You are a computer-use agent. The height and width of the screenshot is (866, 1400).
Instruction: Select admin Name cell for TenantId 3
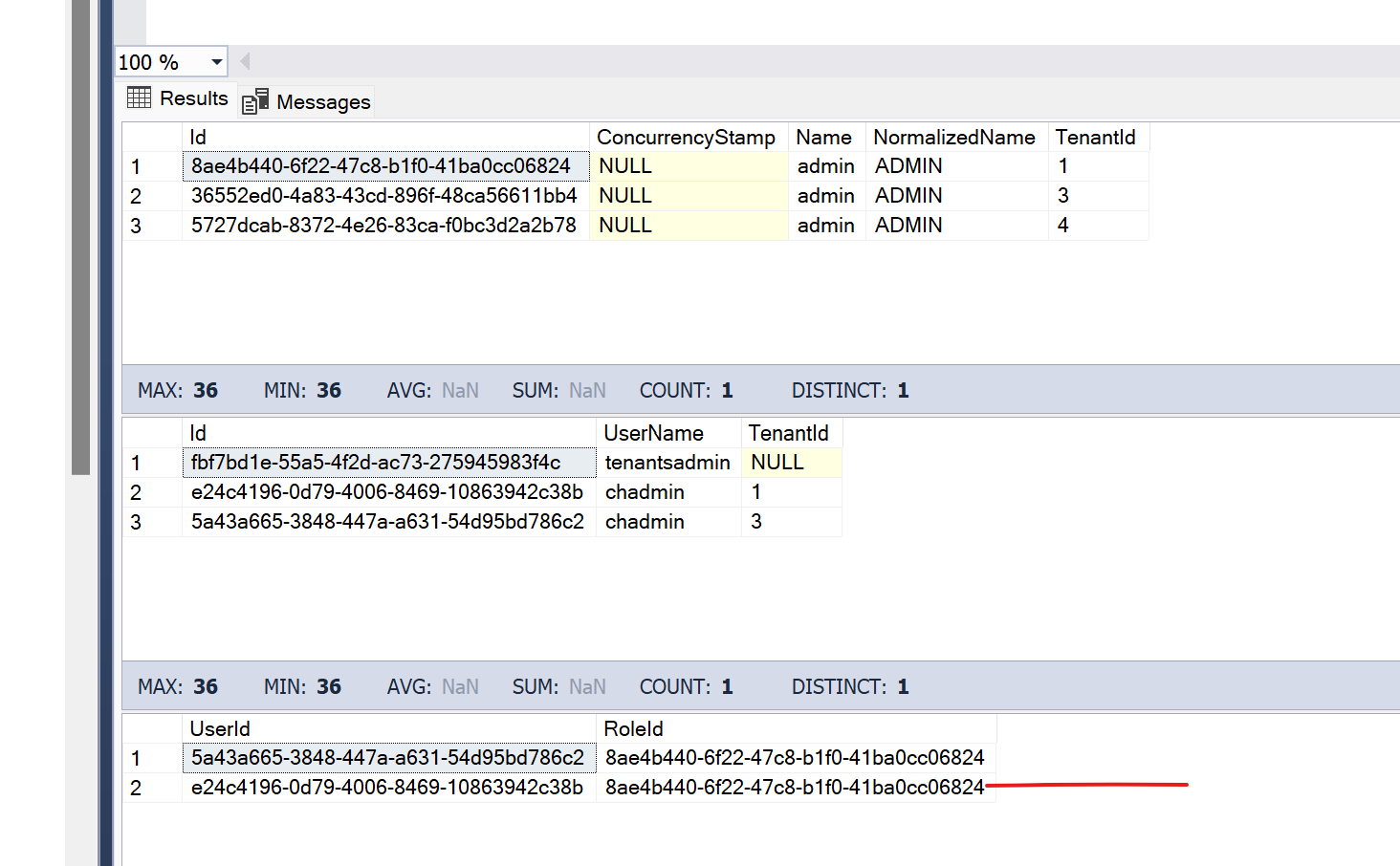(x=826, y=196)
